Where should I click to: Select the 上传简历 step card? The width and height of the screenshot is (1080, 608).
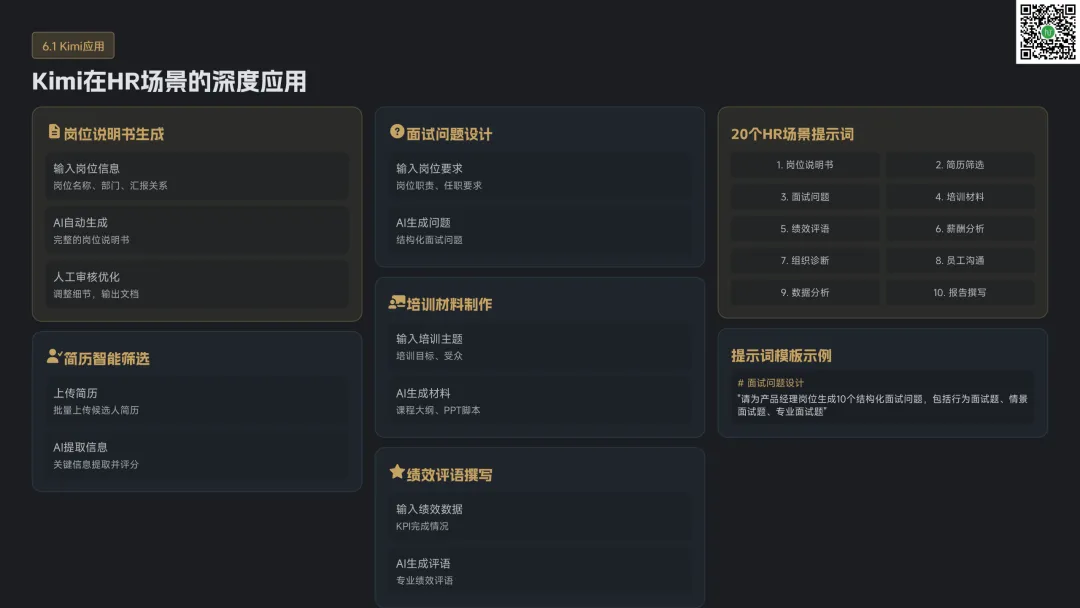[197, 401]
